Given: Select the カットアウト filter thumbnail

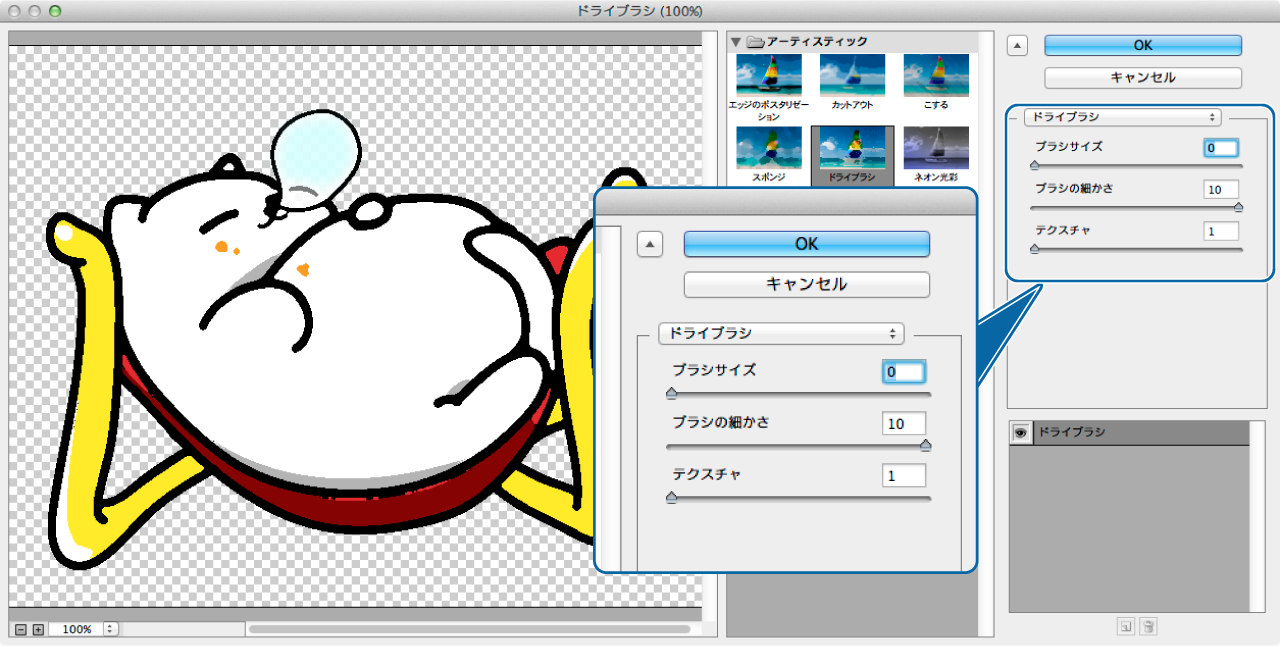Looking at the screenshot, I should (x=852, y=76).
